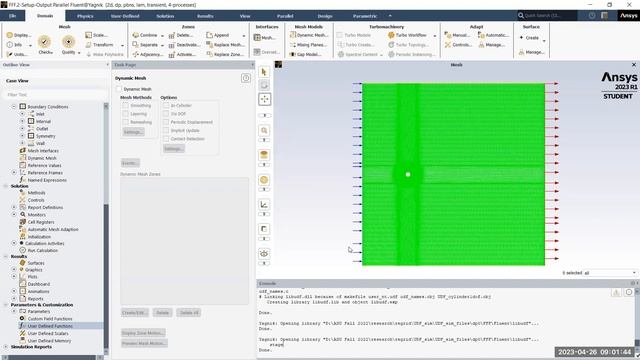Open Adapt Controls
The width and height of the screenshot is (640, 360).
pos(458,44)
